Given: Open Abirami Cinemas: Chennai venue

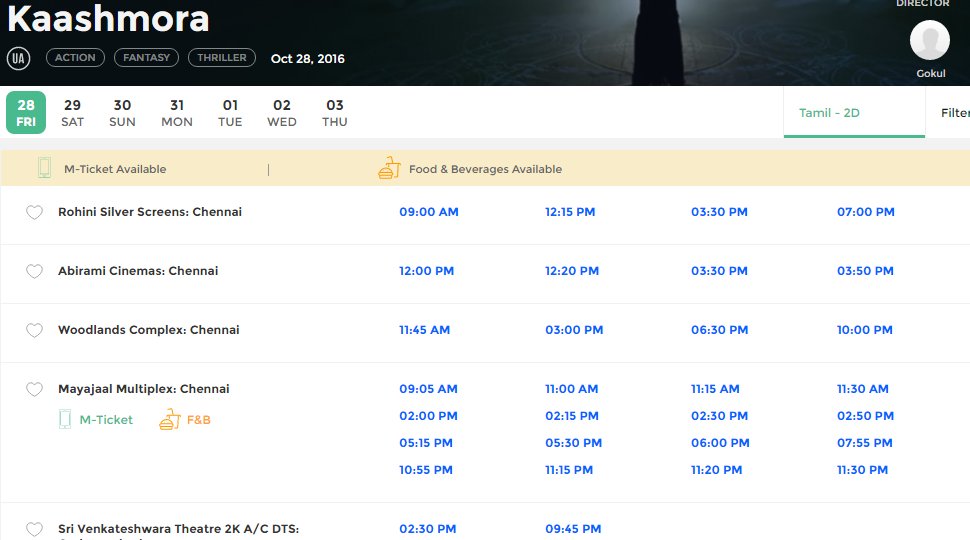Looking at the screenshot, I should [x=138, y=270].
